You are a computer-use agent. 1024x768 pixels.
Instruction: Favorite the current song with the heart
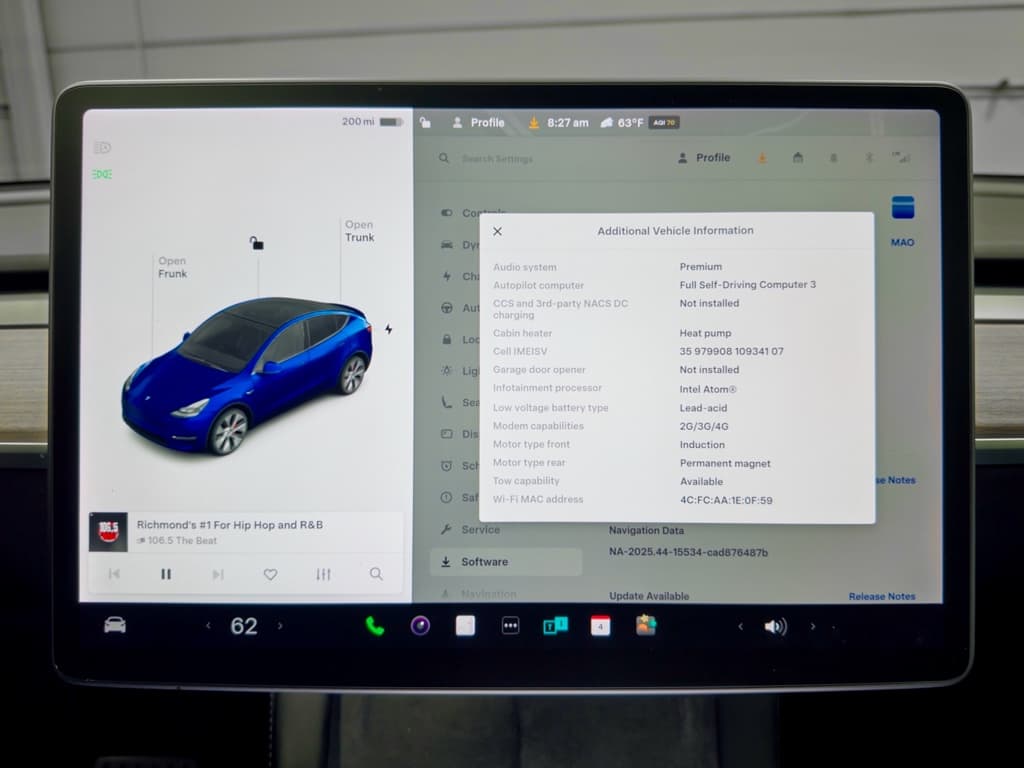pyautogui.click(x=269, y=574)
